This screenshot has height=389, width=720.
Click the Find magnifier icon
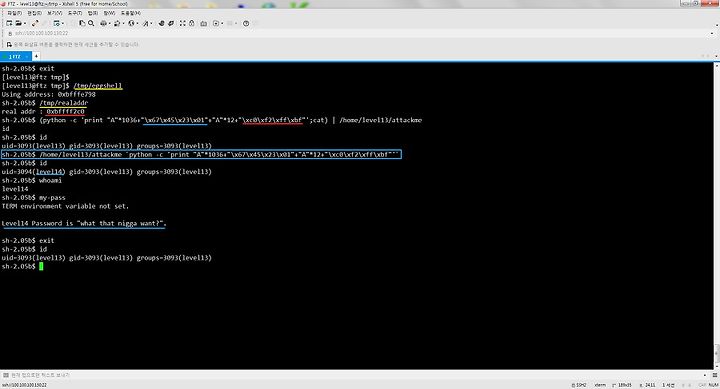point(91,23)
